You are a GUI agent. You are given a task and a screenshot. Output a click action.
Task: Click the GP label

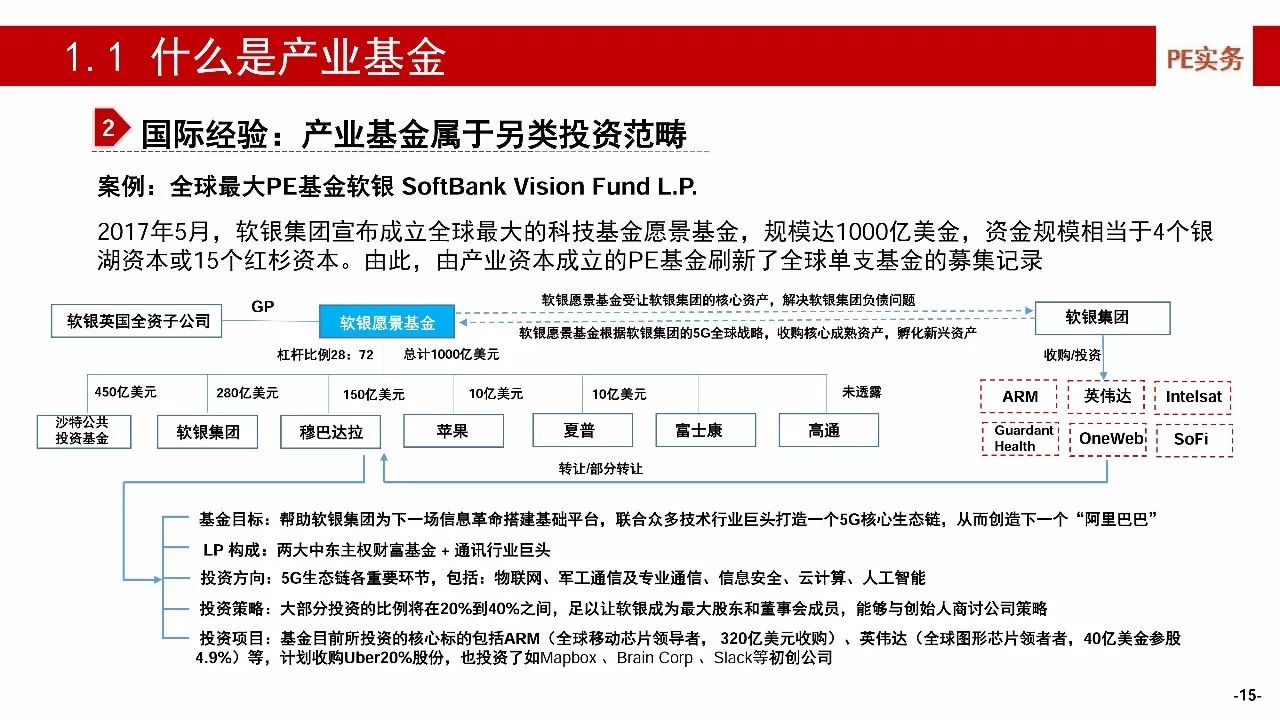263,307
